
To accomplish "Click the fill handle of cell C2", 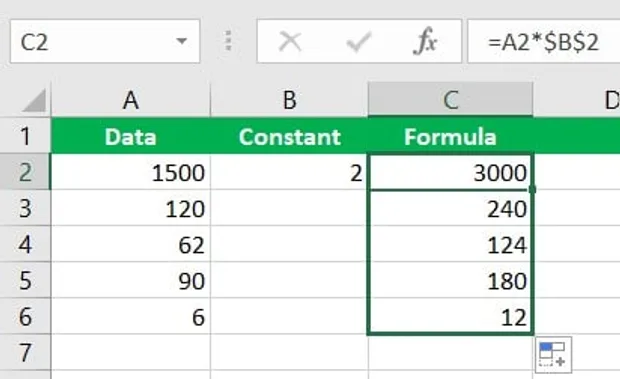I will pos(532,189).
